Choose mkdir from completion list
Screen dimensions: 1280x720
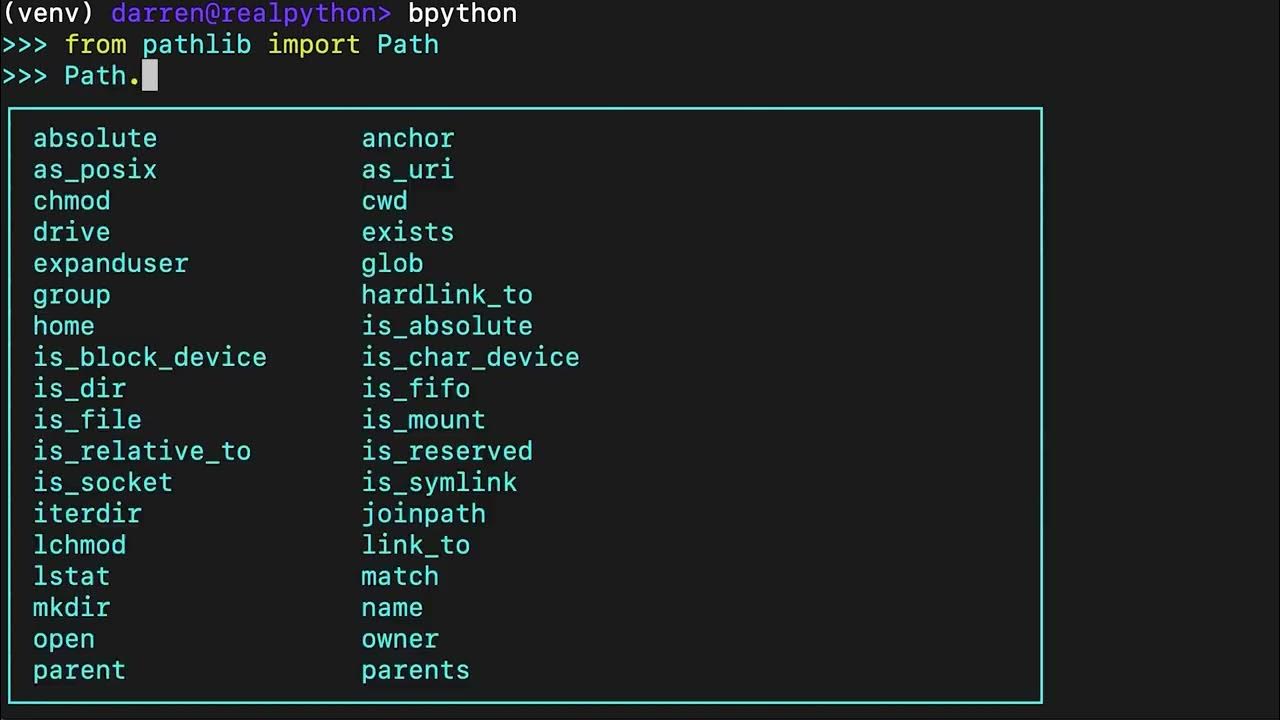pos(72,607)
